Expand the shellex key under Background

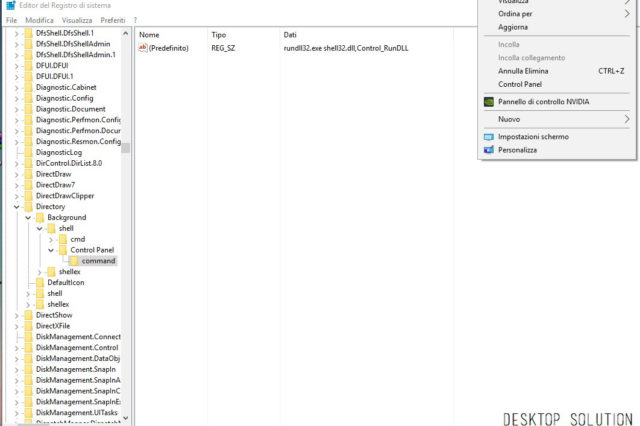coord(40,272)
